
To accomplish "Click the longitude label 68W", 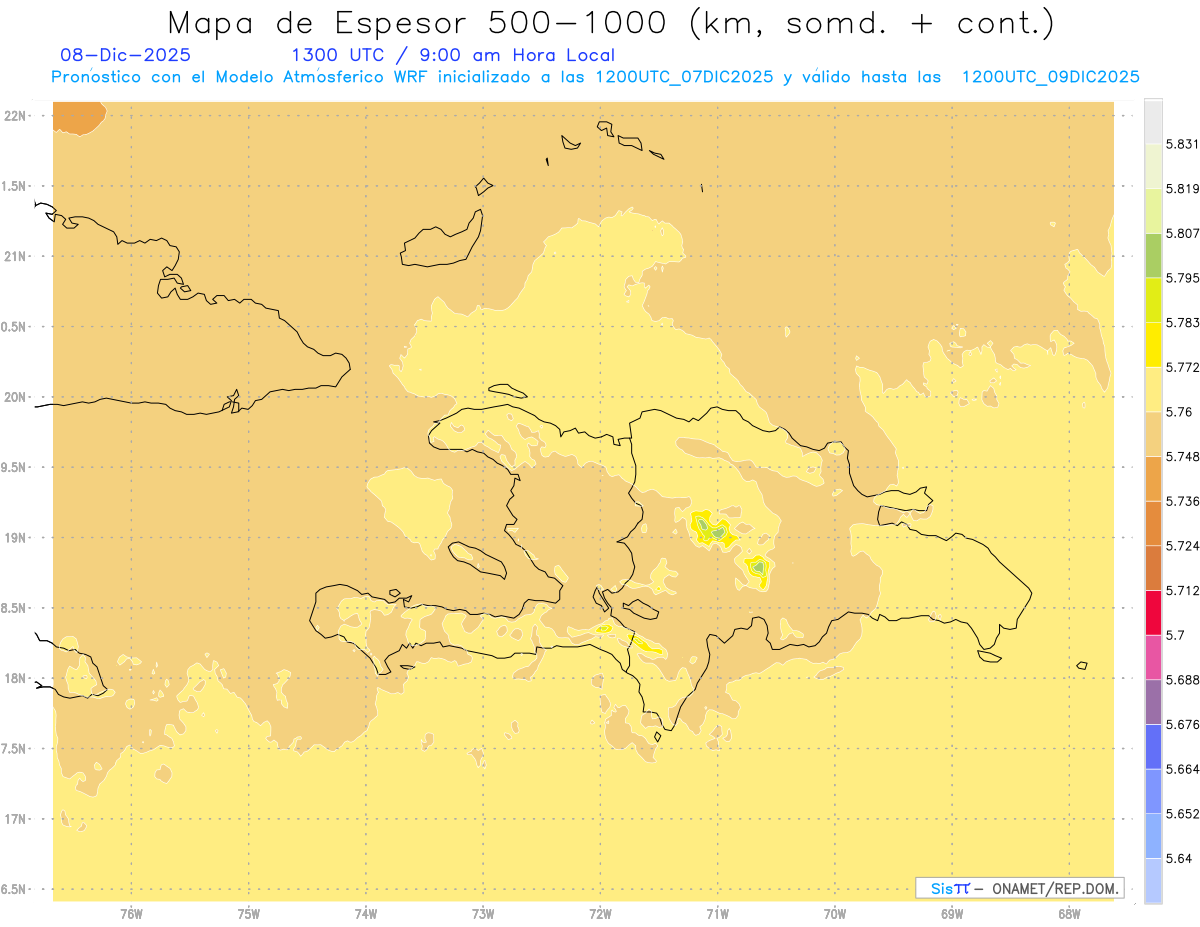I will tap(1069, 914).
